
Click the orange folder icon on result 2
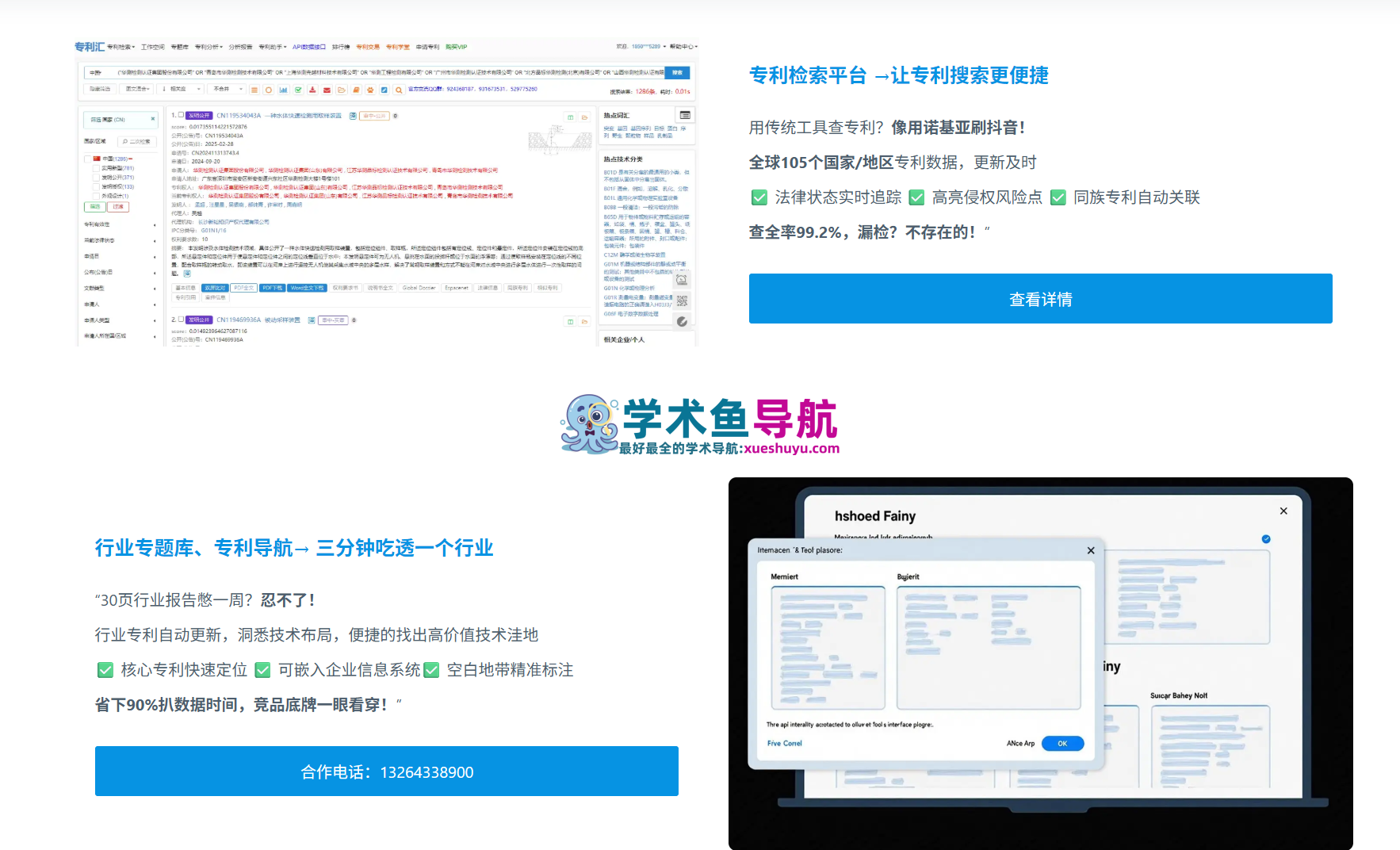coord(584,322)
